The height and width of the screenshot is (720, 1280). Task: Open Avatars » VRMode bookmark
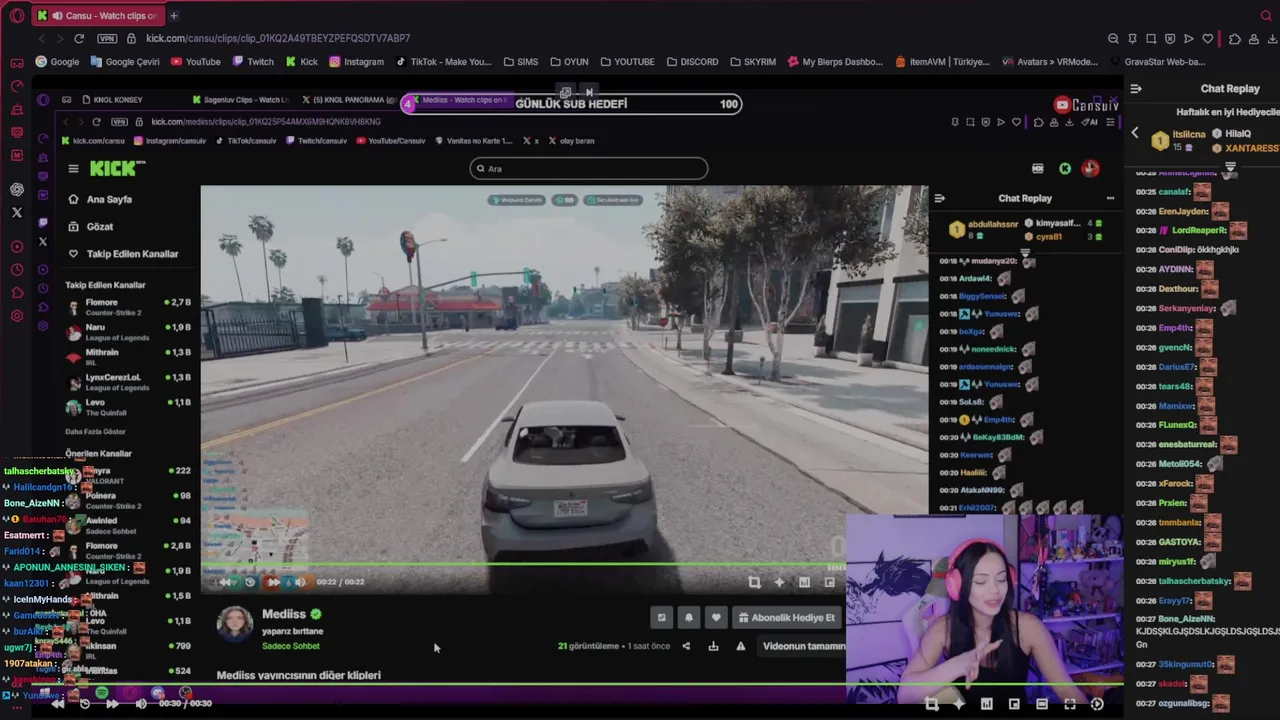coord(1050,62)
